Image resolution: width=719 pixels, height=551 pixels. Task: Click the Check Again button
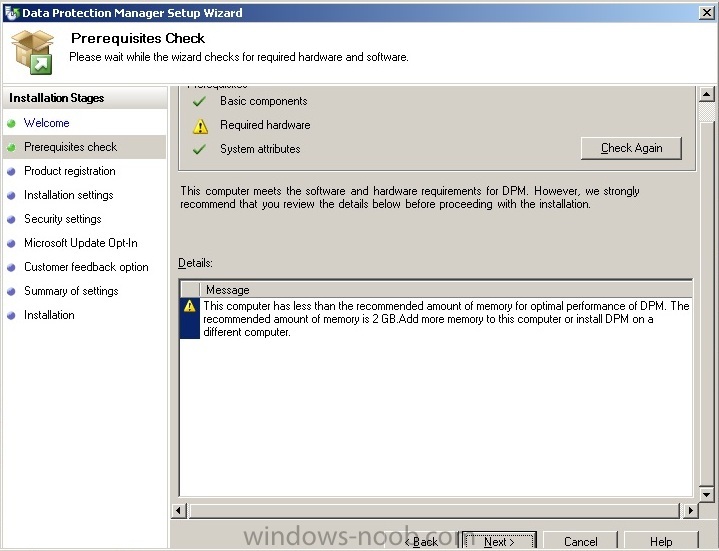click(x=631, y=148)
